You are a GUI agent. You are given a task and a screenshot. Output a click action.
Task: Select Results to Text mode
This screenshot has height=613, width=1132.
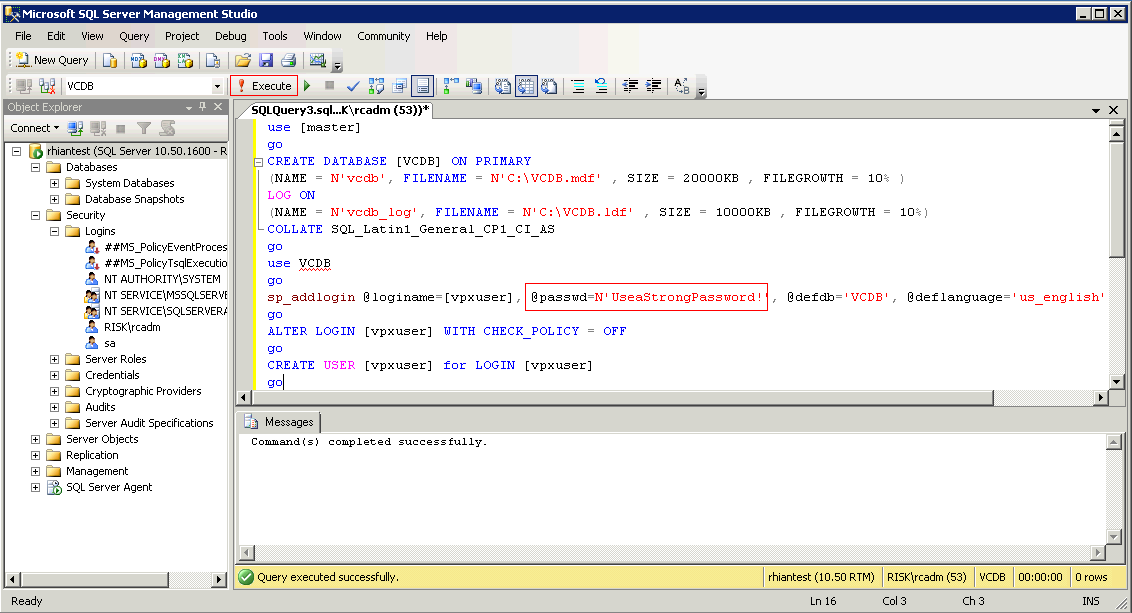[x=502, y=86]
